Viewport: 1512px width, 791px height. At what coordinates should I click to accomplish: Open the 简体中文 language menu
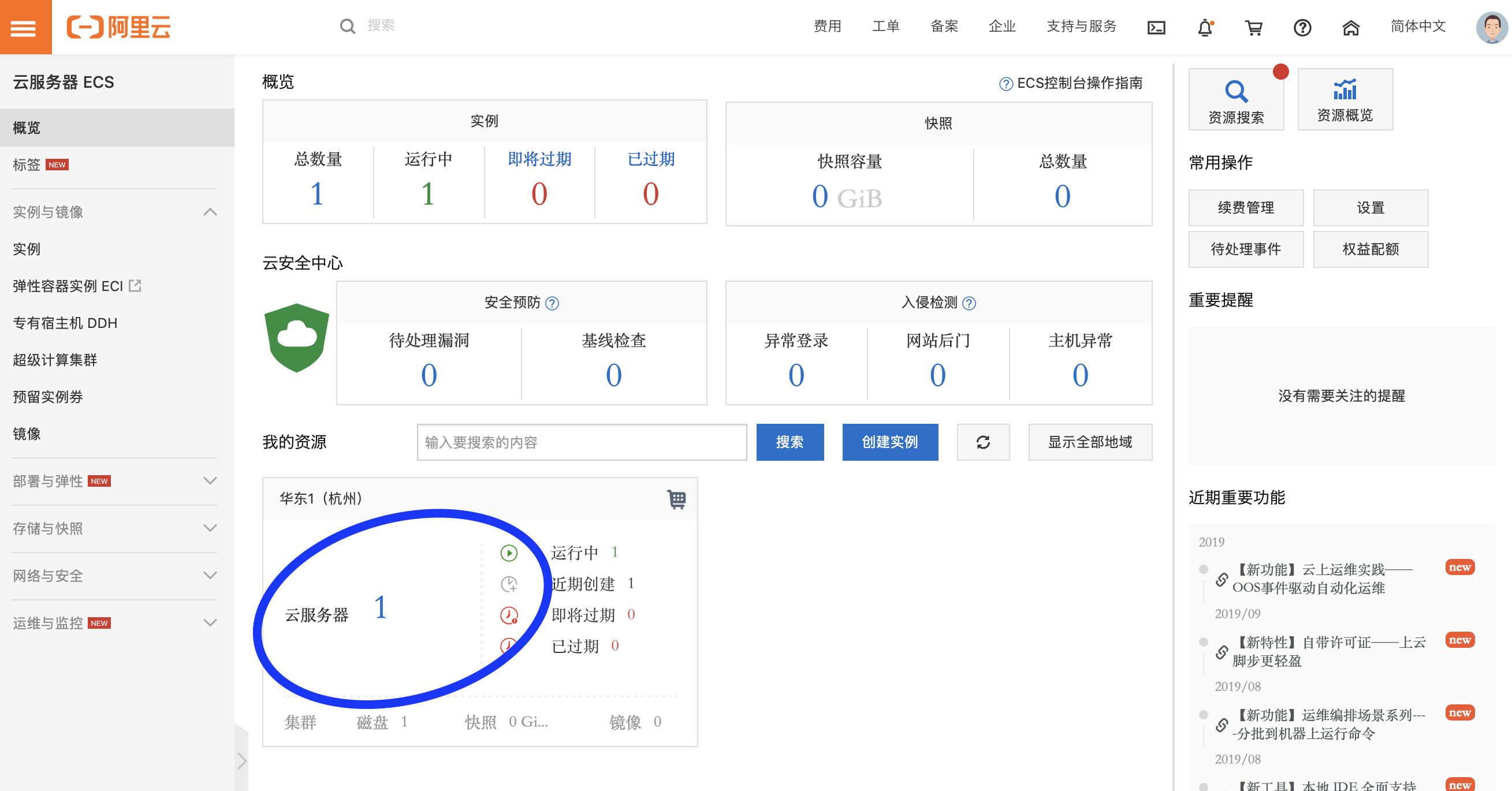pyautogui.click(x=1417, y=27)
